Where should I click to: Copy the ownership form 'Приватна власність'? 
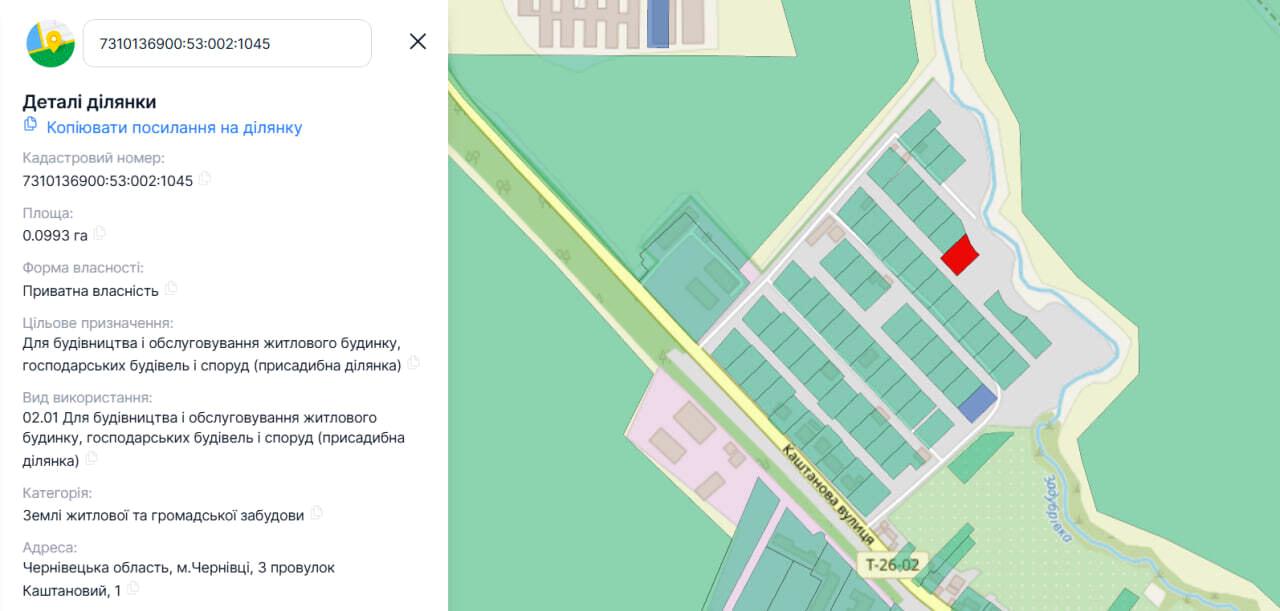[x=171, y=289]
